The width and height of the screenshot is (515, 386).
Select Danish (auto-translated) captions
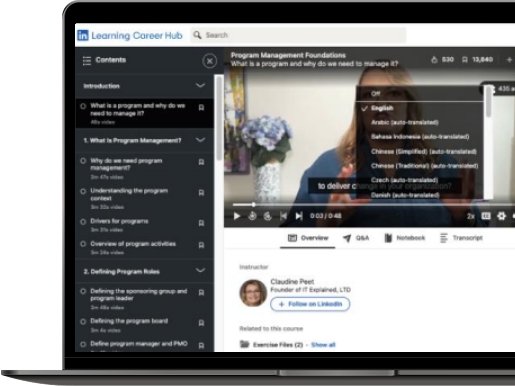pos(405,195)
